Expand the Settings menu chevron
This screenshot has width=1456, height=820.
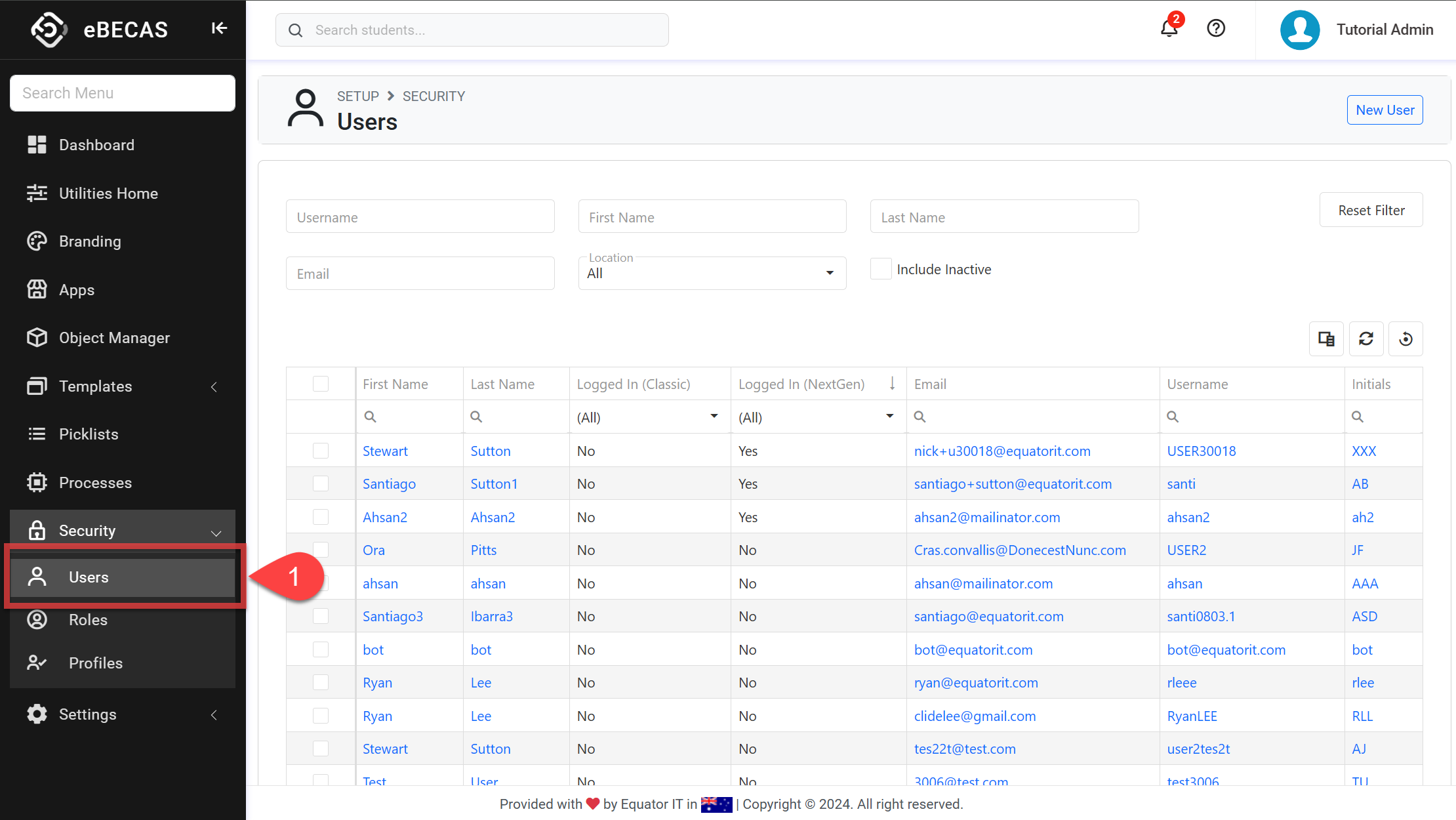coord(214,715)
